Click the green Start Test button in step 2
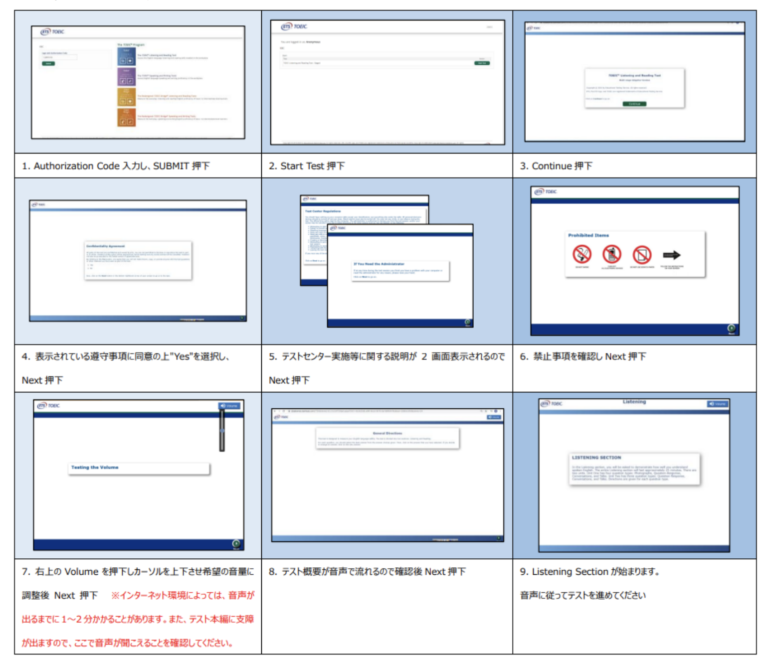 pyautogui.click(x=482, y=63)
